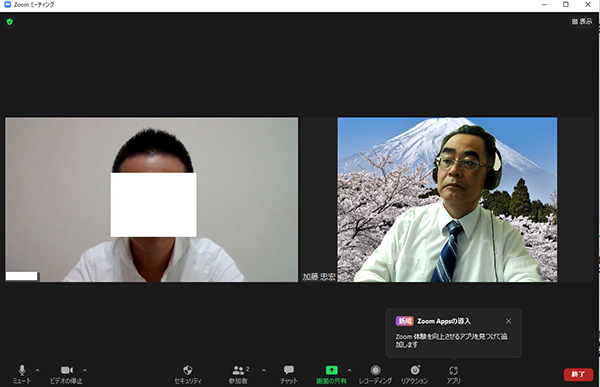Expand share options arrow beside 画面の共有
The width and height of the screenshot is (600, 387).
[349, 370]
